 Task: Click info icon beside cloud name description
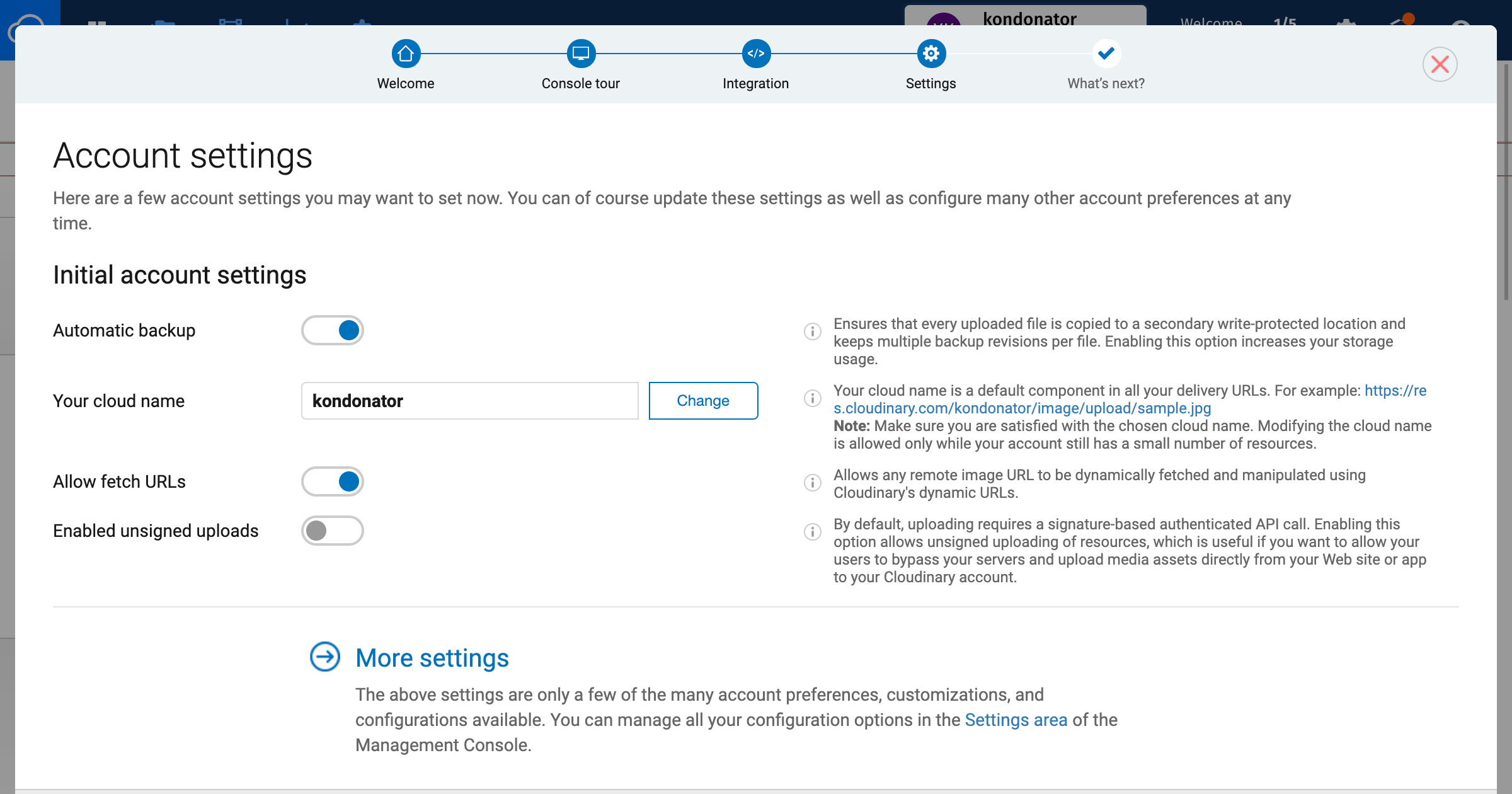coord(813,398)
